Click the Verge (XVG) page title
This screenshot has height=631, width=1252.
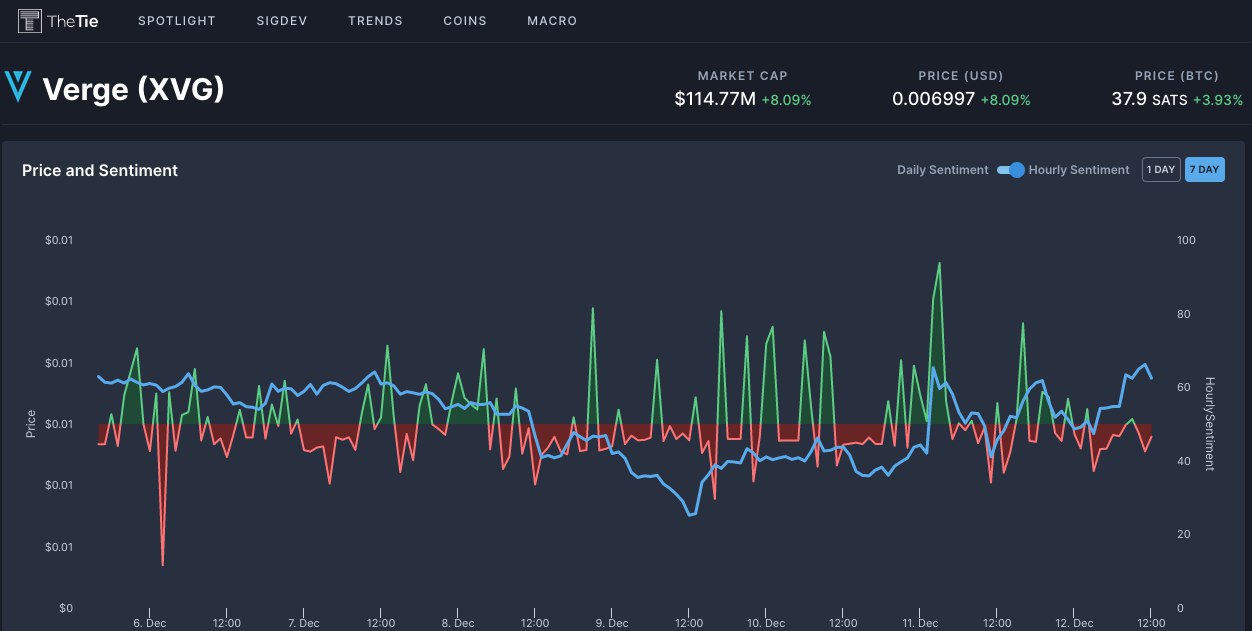(x=133, y=90)
